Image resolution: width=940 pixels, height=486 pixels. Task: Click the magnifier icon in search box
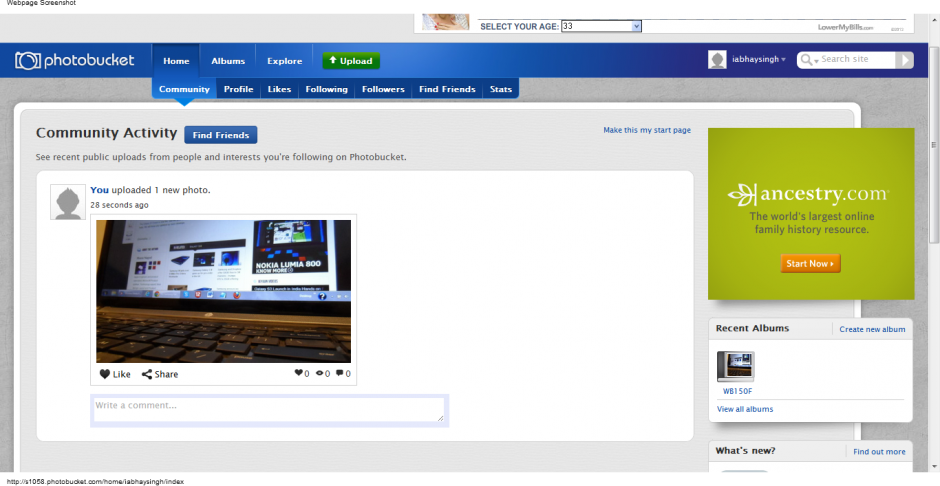pos(806,60)
